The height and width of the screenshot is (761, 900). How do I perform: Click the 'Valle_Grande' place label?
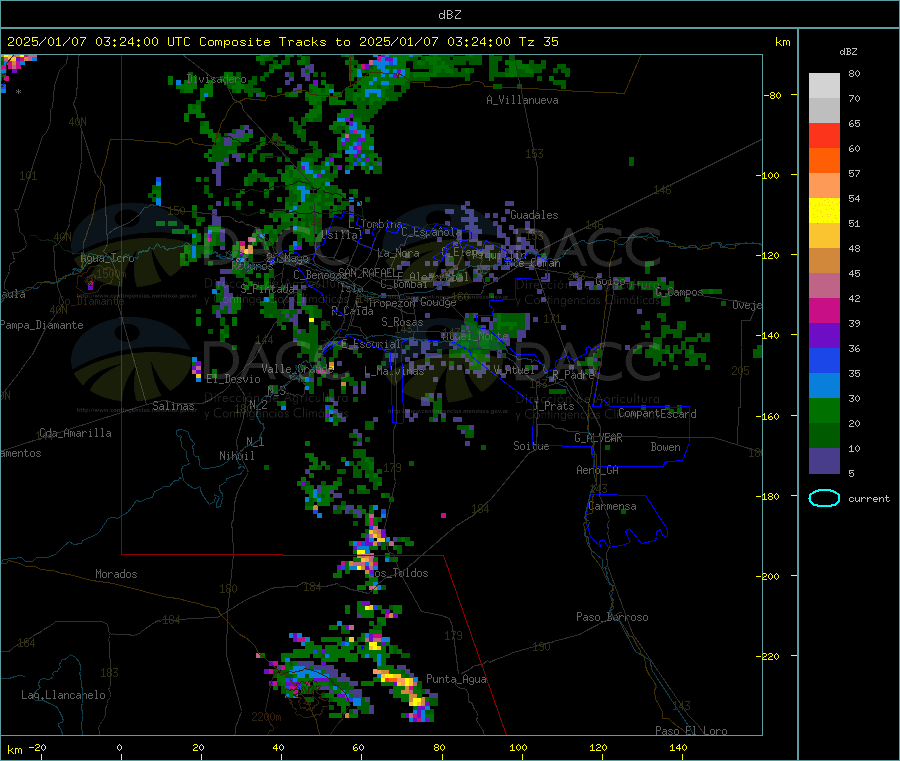coord(297,369)
